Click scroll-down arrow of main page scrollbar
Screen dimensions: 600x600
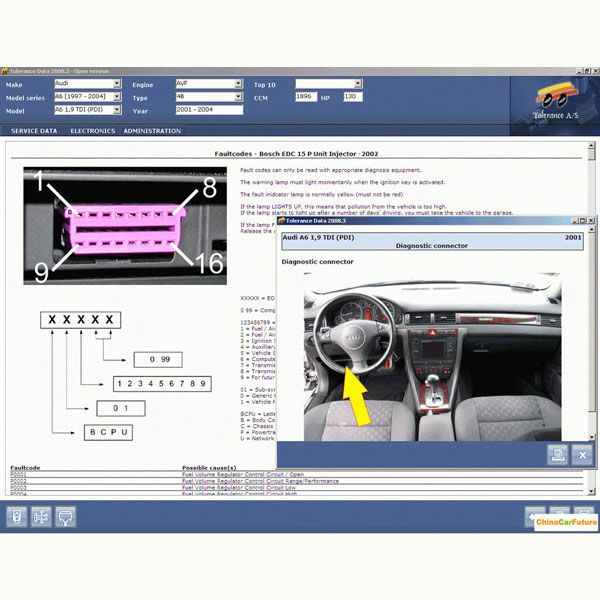(591, 491)
